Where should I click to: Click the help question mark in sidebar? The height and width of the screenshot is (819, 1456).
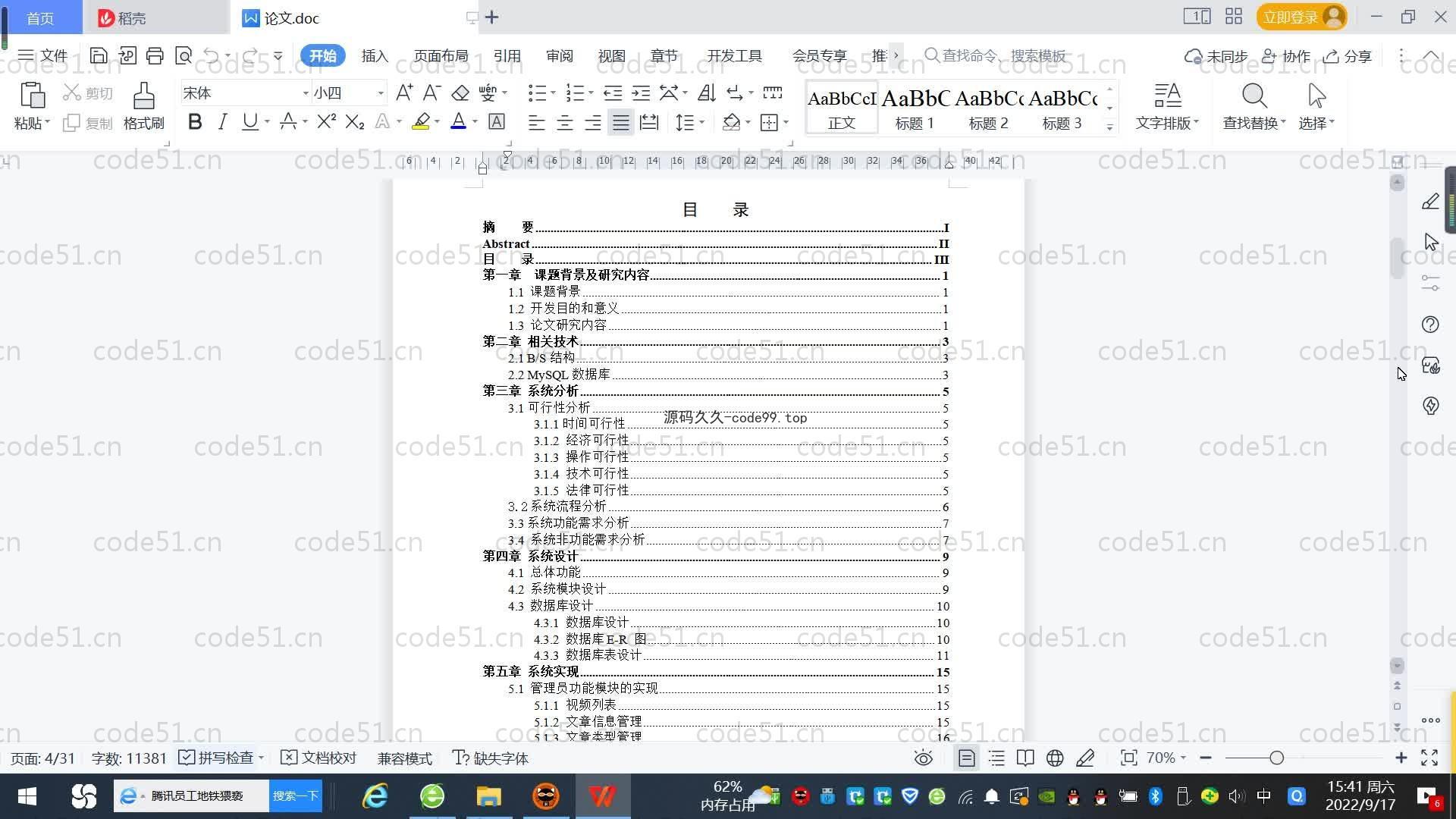click(1430, 325)
